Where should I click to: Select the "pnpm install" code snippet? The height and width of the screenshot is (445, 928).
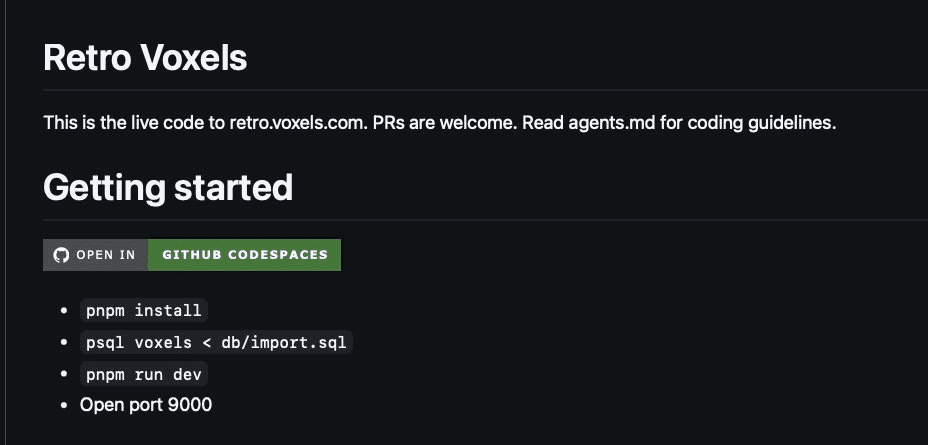(x=143, y=310)
